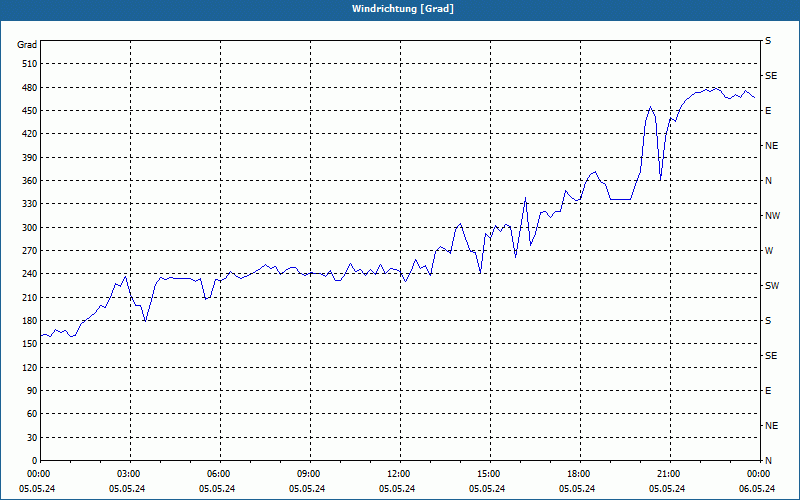Image resolution: width=800 pixels, height=500 pixels.
Task: Click the 210 degree axis label
Action: (30, 297)
